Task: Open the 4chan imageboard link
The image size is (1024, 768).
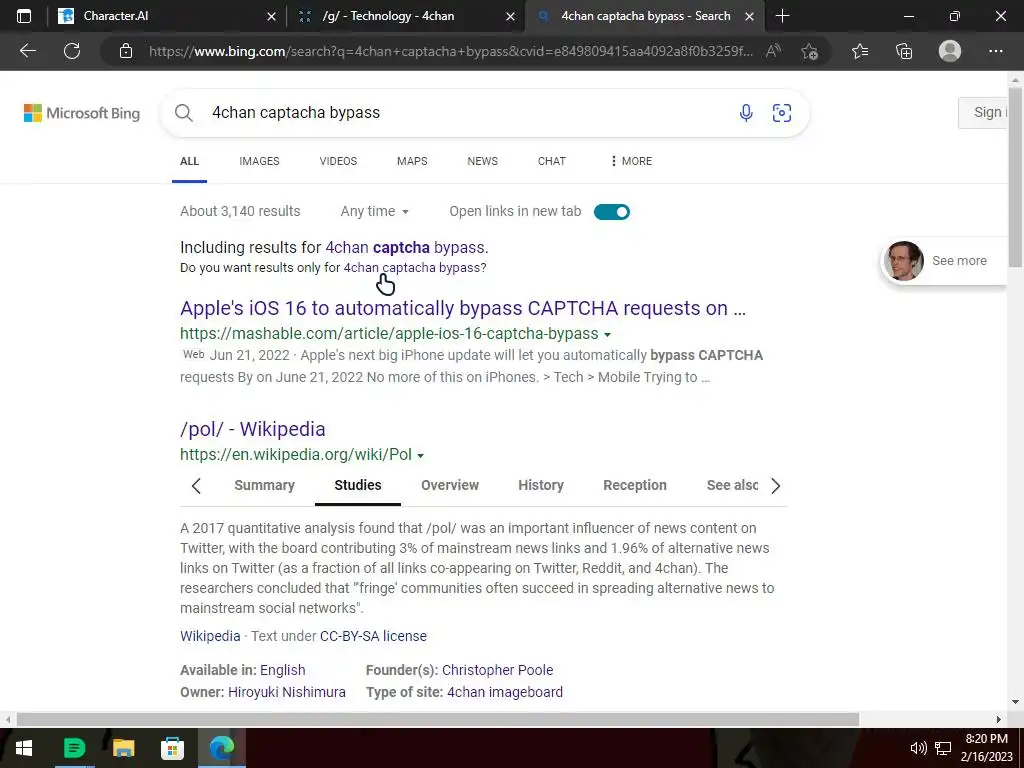Action: tap(505, 692)
